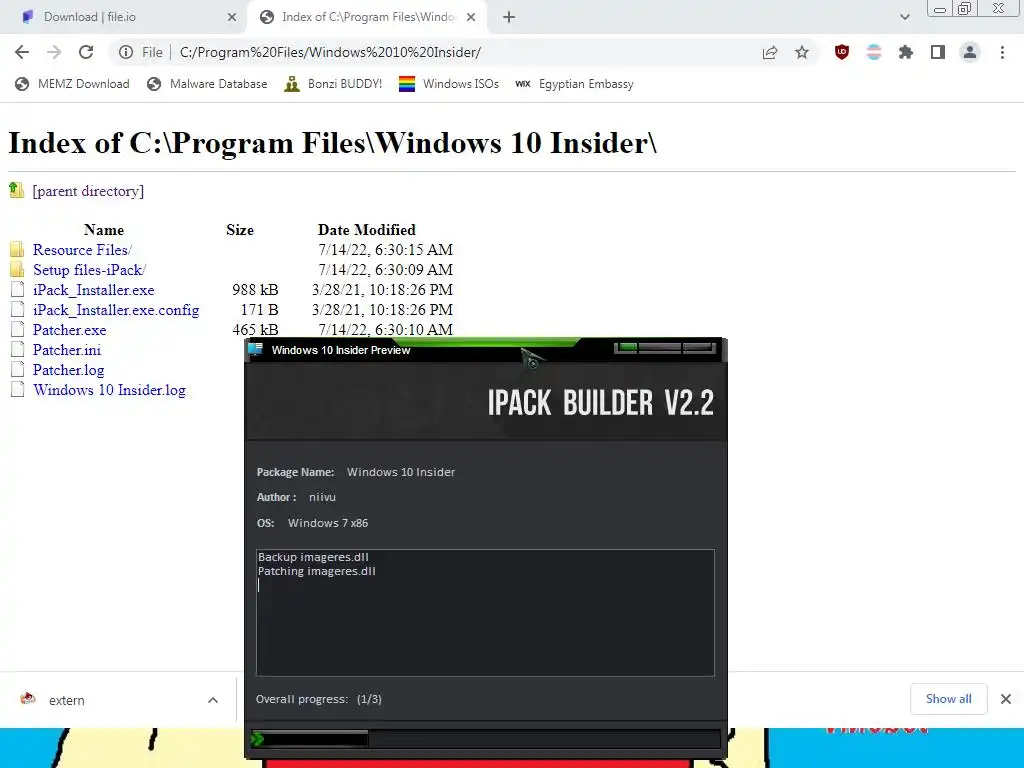Click the extern download item name
The image size is (1024, 768).
[67, 700]
